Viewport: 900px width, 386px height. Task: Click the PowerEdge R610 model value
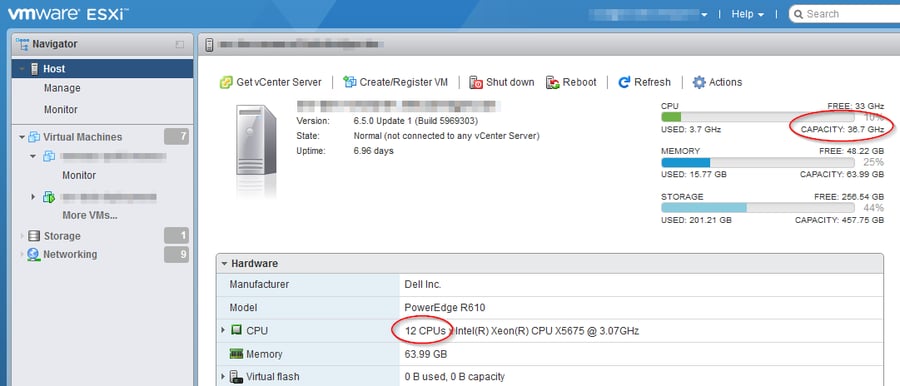pyautogui.click(x=445, y=307)
